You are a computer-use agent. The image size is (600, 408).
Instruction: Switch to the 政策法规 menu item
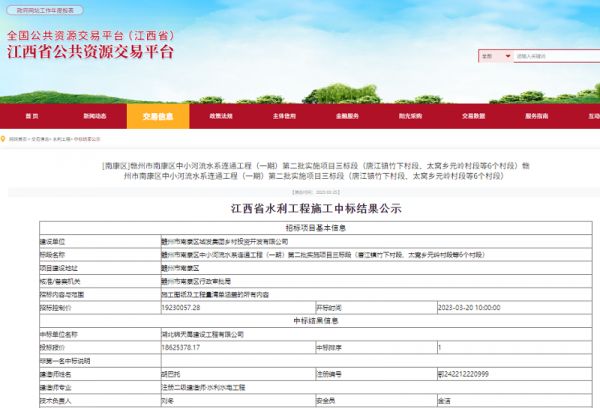click(220, 116)
